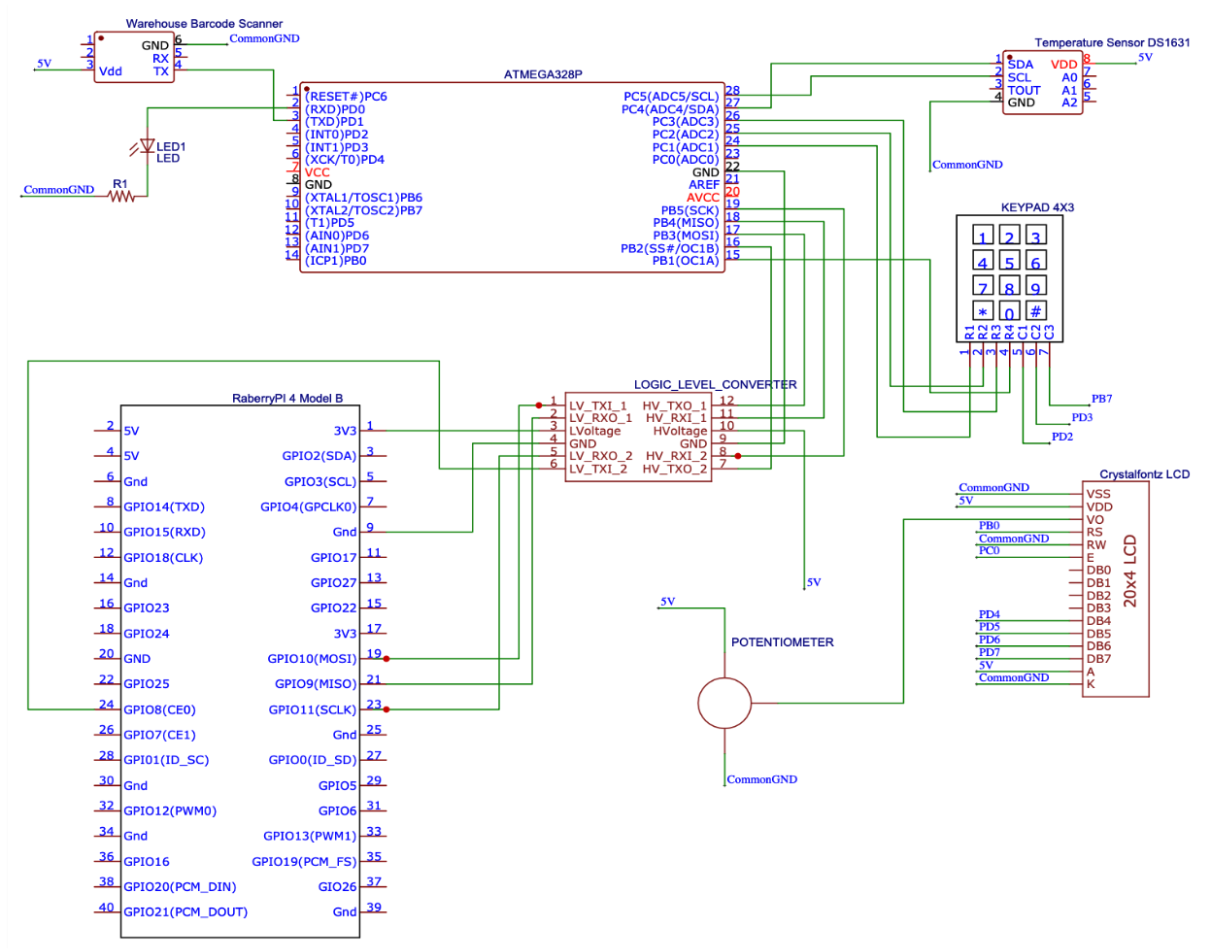
Task: Click PB3(MOSI) pin label
Action: coord(685,235)
